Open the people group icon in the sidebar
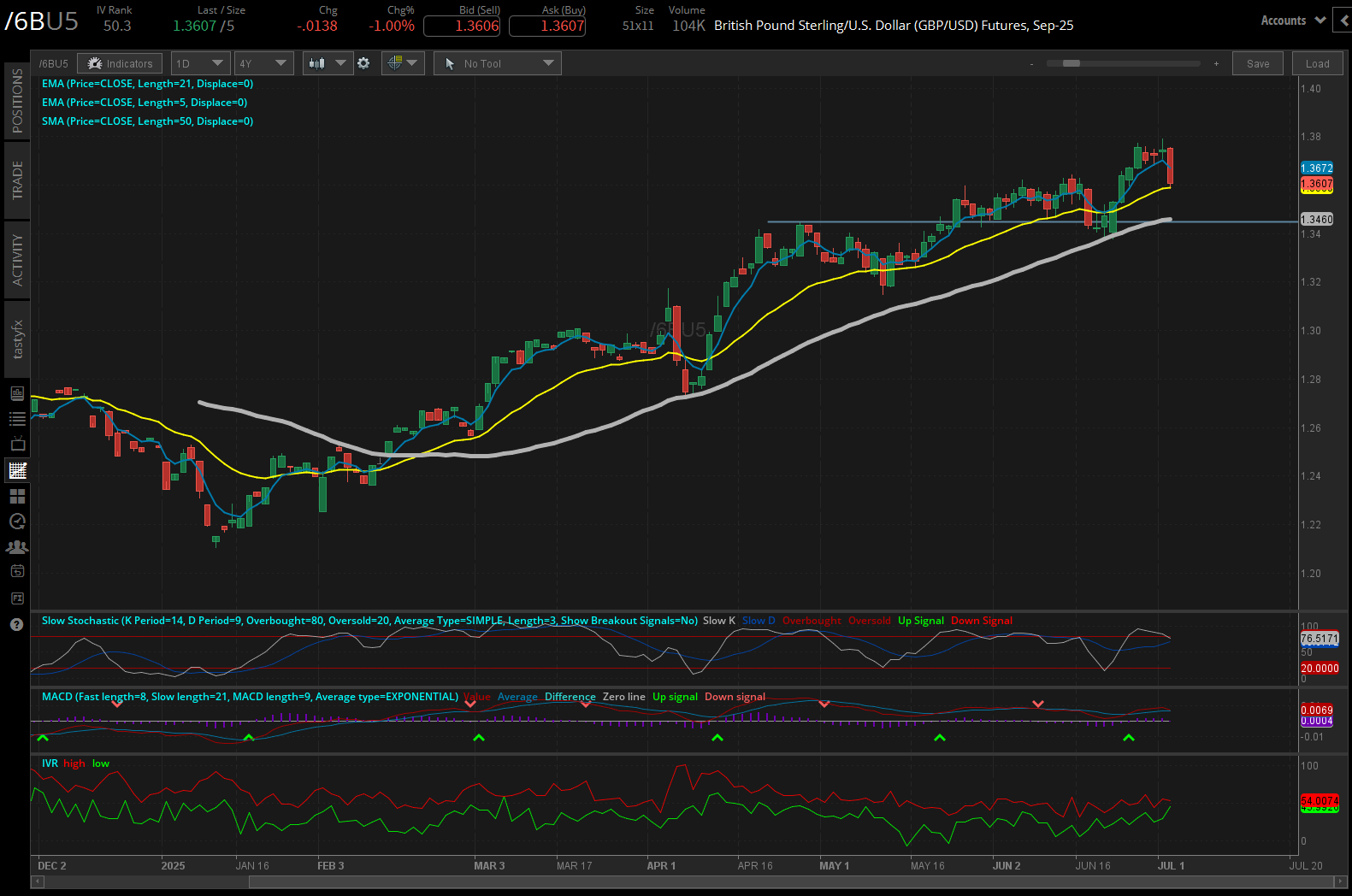The width and height of the screenshot is (1352, 896). 17,547
